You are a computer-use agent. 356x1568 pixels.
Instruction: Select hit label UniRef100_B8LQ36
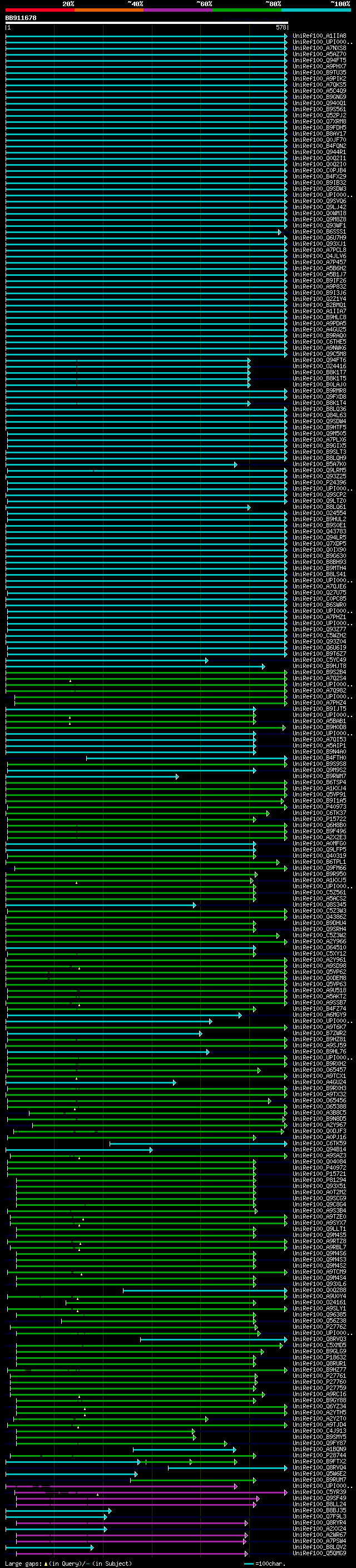click(x=319, y=409)
